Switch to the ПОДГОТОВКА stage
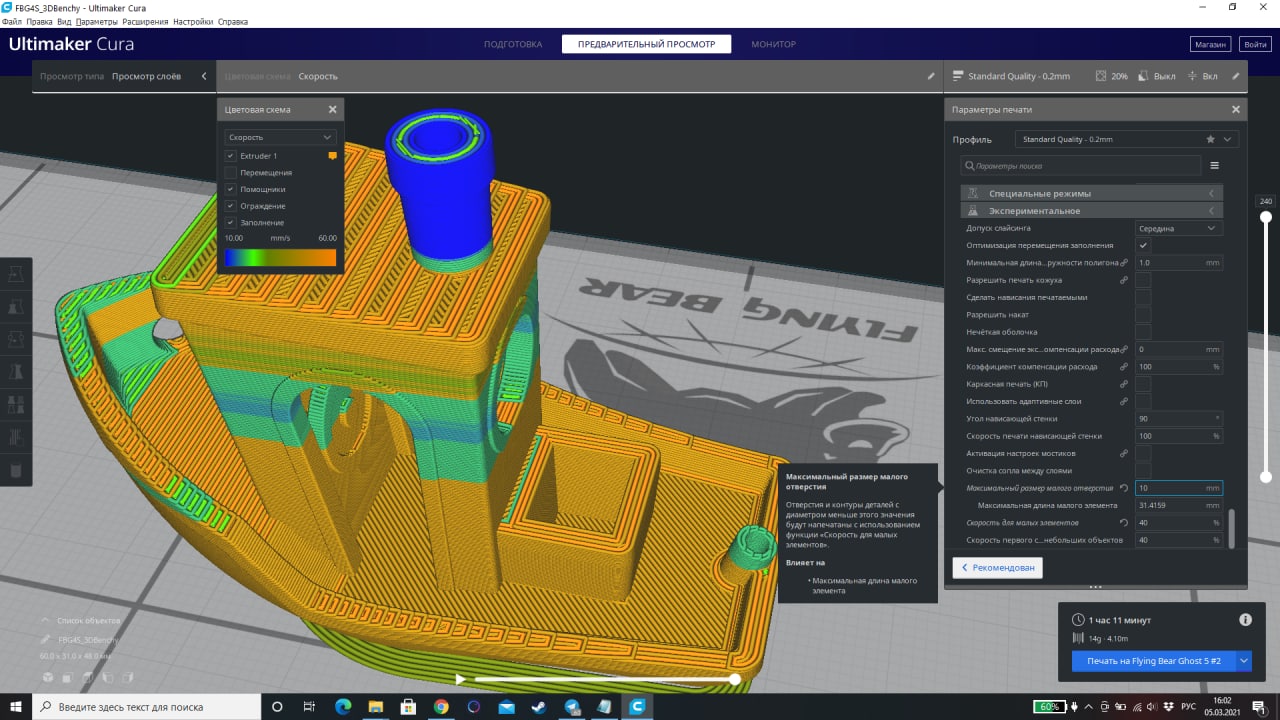 512,44
